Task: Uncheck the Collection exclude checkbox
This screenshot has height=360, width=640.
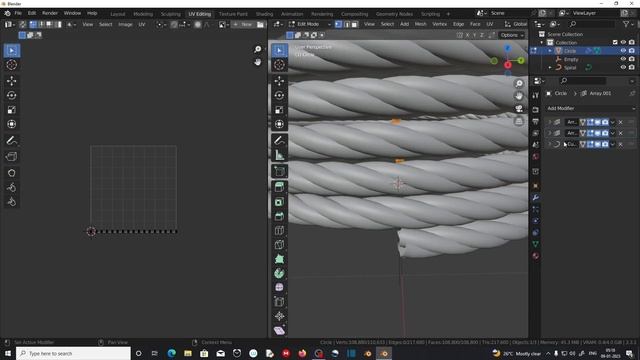Action: (x=615, y=42)
